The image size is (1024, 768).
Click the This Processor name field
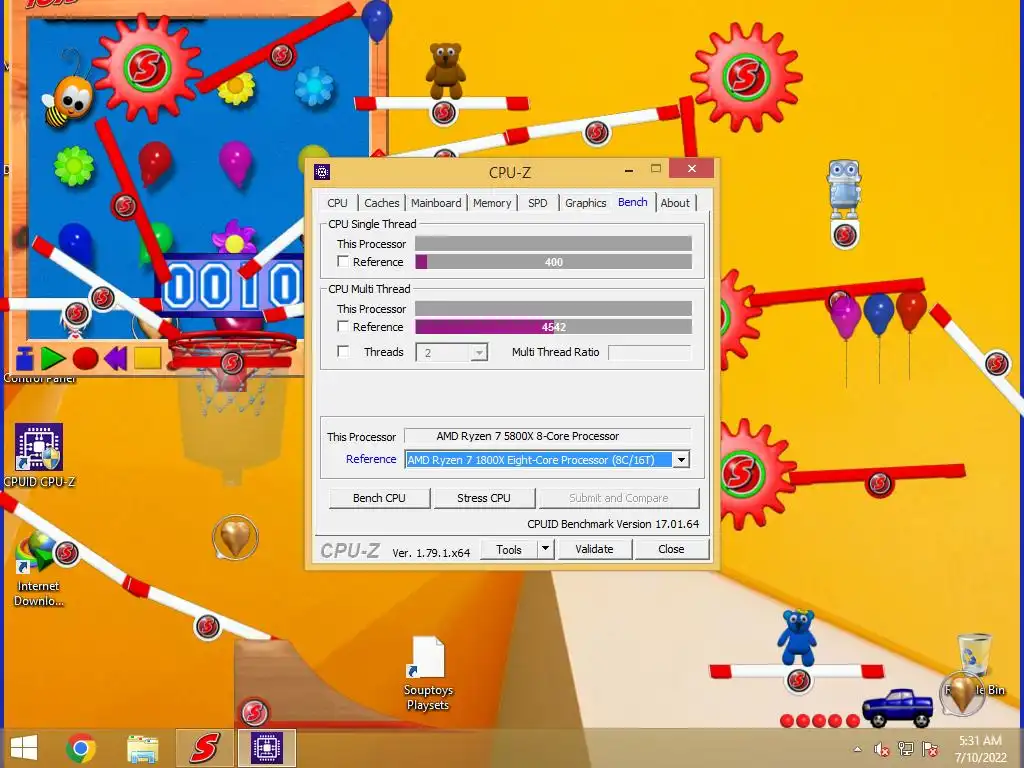point(547,436)
